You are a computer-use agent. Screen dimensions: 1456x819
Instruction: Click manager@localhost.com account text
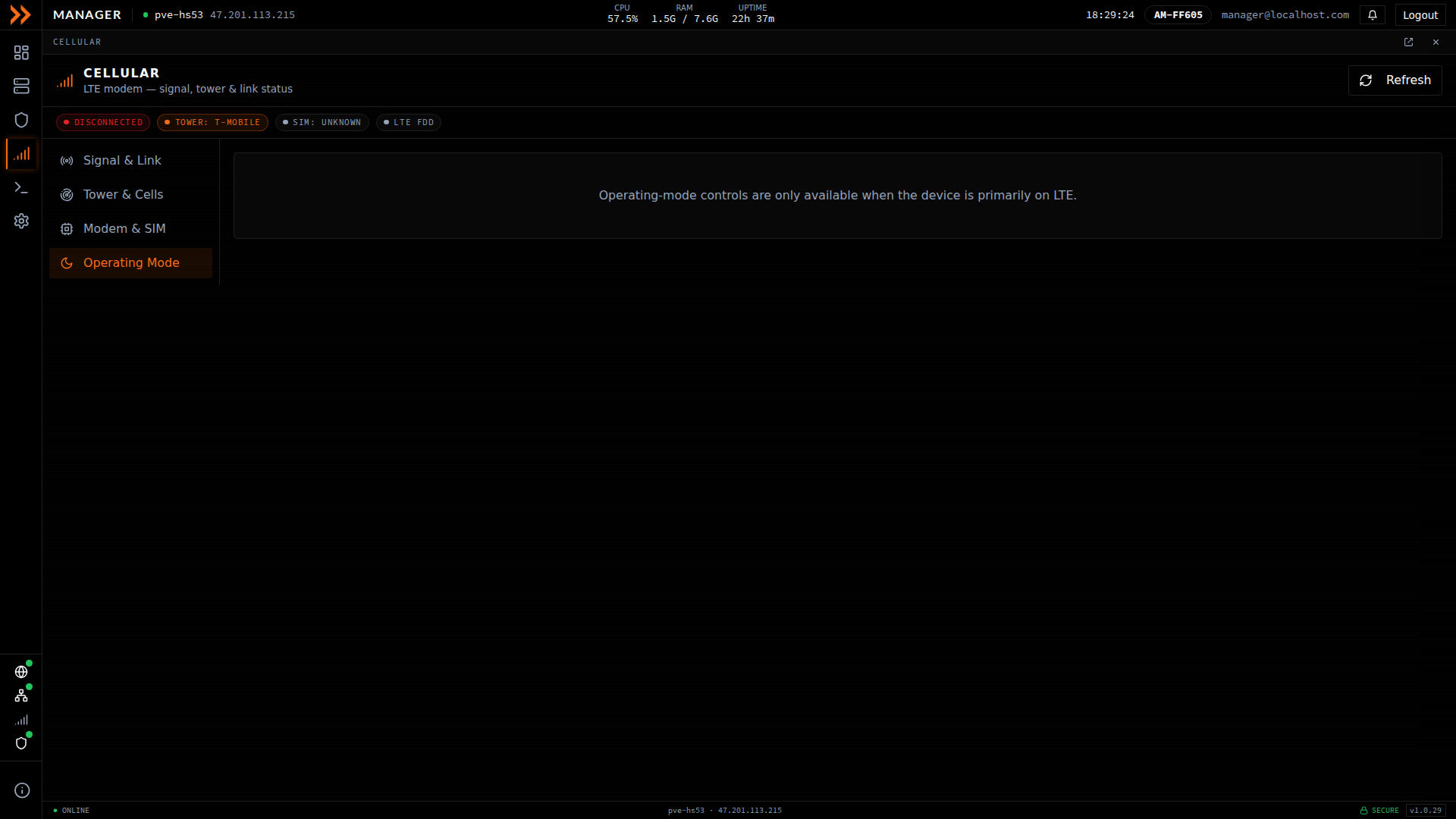(1285, 15)
